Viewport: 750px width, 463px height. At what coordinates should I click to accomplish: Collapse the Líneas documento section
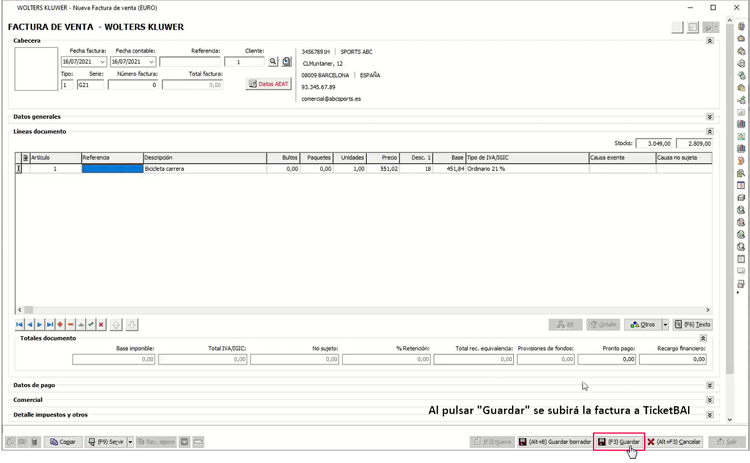[710, 132]
